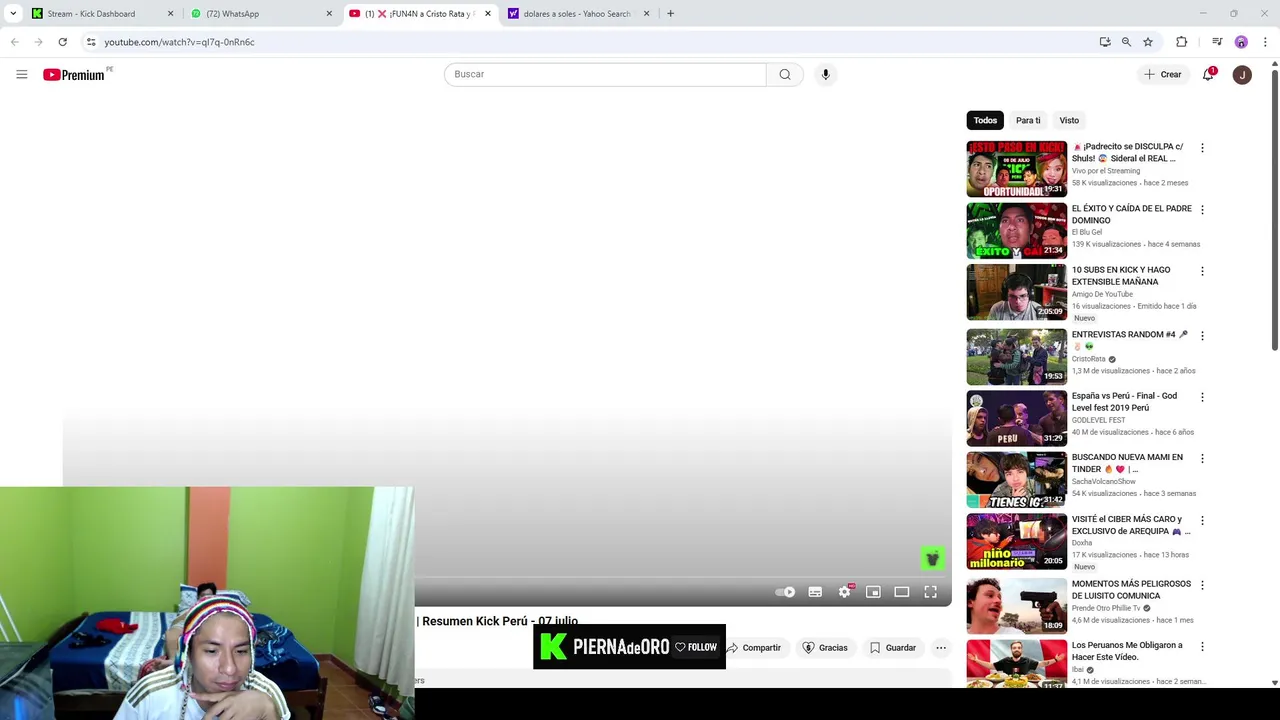The image size is (1280, 720).
Task: Click the green channel watermark in player
Action: (x=932, y=558)
